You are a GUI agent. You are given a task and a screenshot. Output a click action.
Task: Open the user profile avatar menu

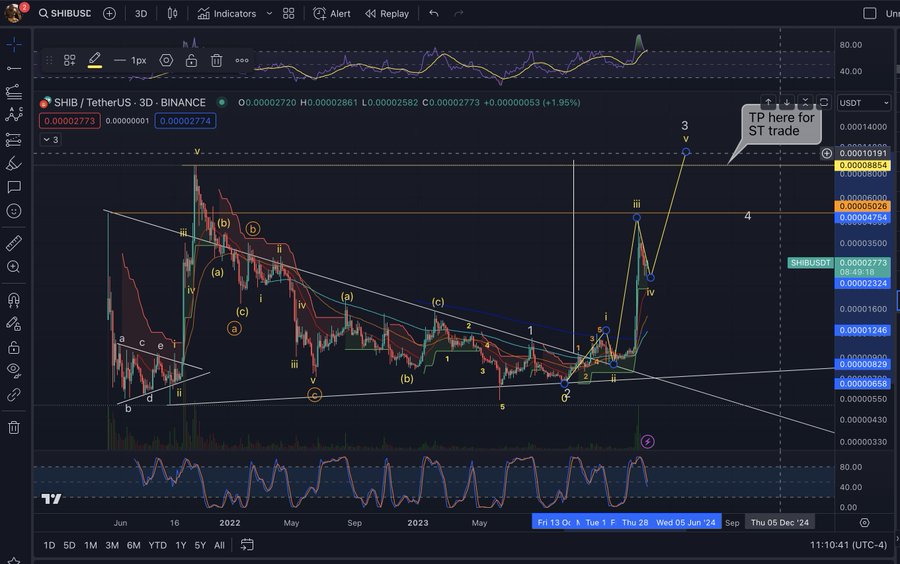[x=13, y=12]
